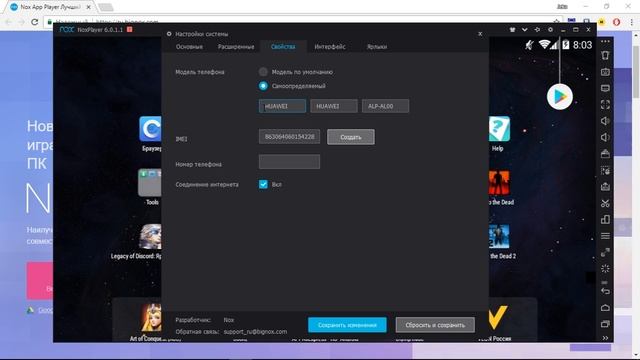Open the three-dots menu atop Nox sidebar
The image size is (640, 360).
(605, 42)
